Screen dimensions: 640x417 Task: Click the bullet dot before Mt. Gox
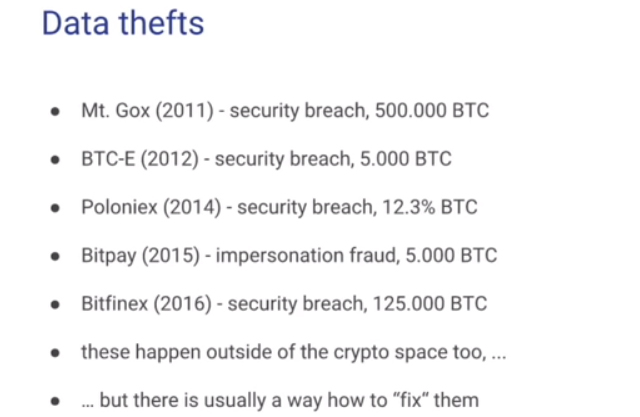pyautogui.click(x=55, y=112)
